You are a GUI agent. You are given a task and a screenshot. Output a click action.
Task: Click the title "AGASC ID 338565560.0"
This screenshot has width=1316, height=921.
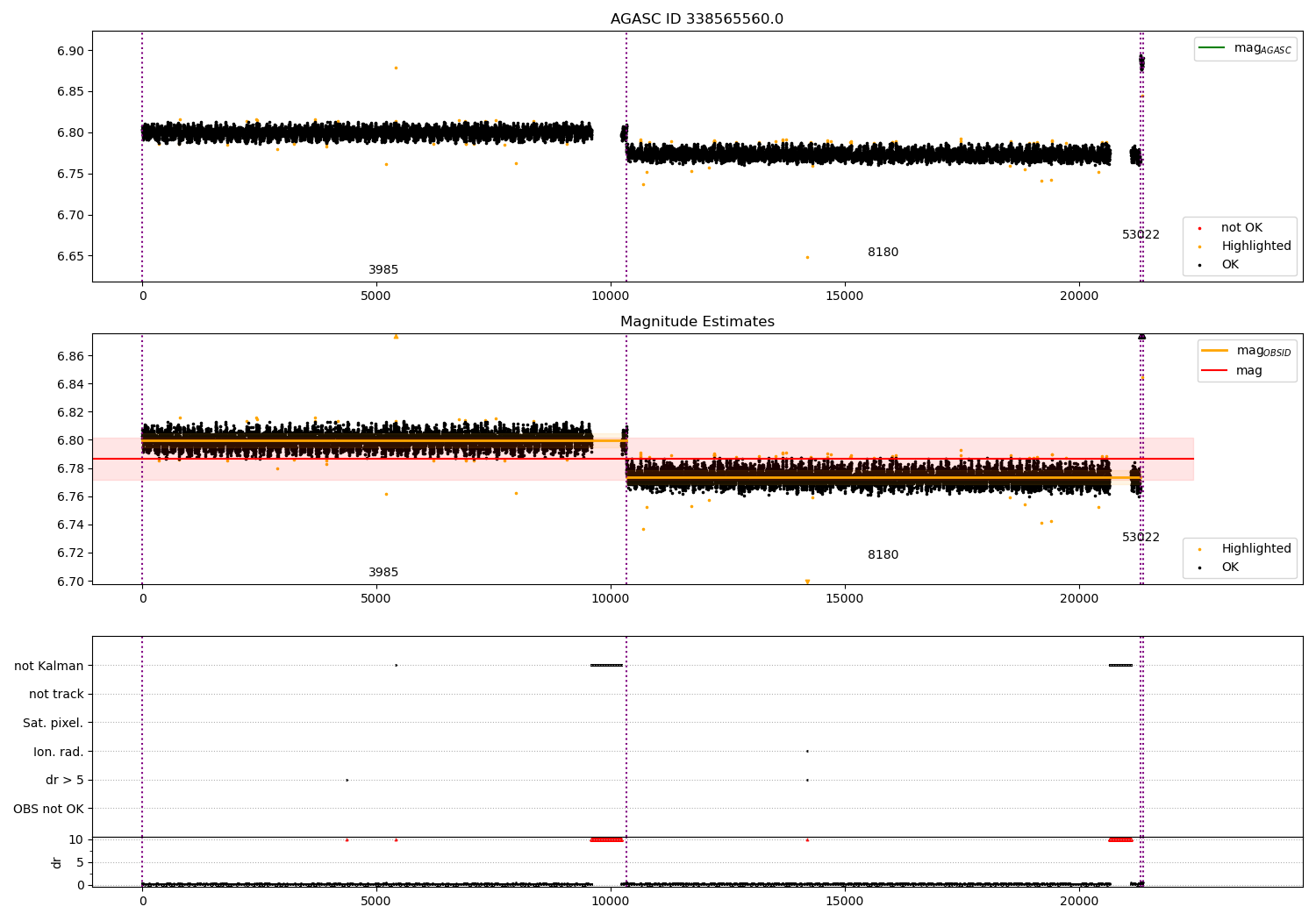pos(697,19)
